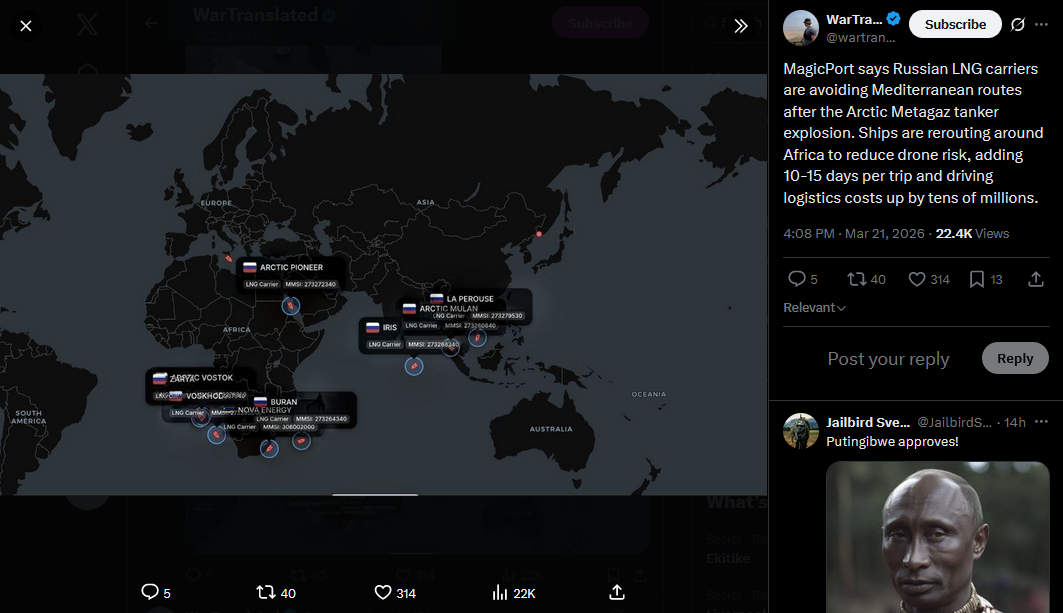The height and width of the screenshot is (613, 1063).
Task: Click the 4:08 PM · Mar 21, 2026 timestamp
Action: (x=854, y=234)
